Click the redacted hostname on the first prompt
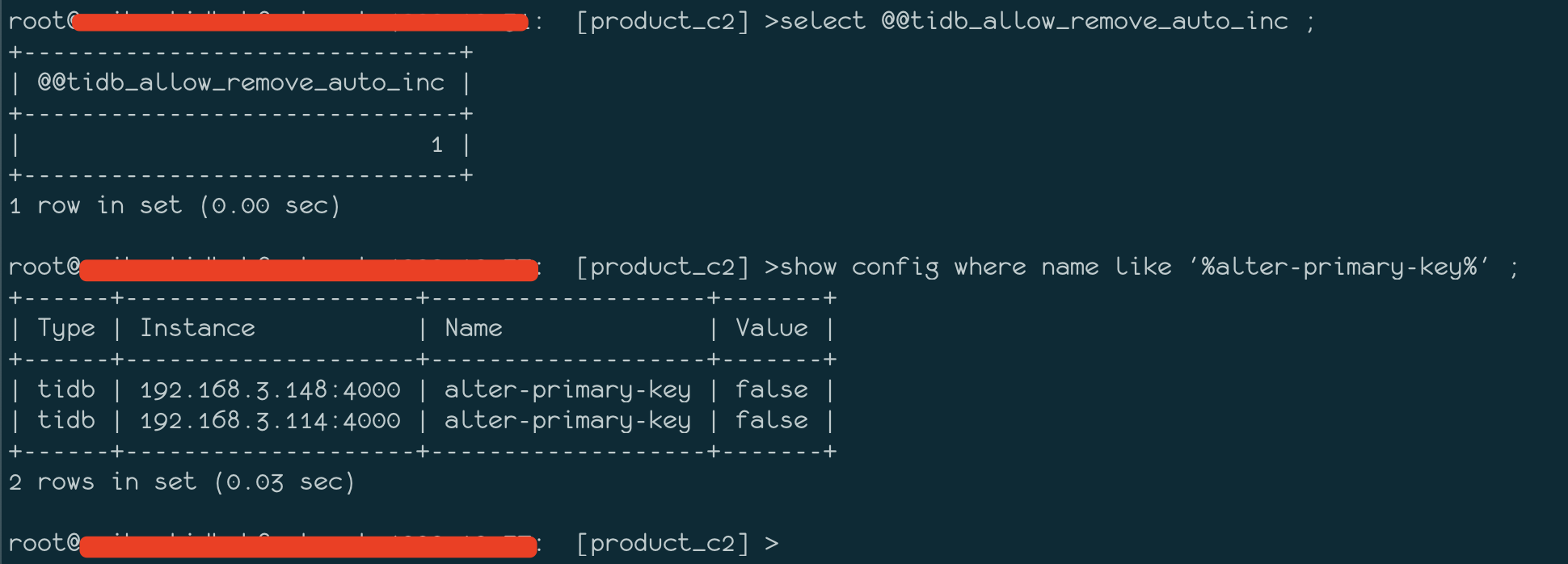Screen dimensions: 1568x564 click(x=299, y=21)
